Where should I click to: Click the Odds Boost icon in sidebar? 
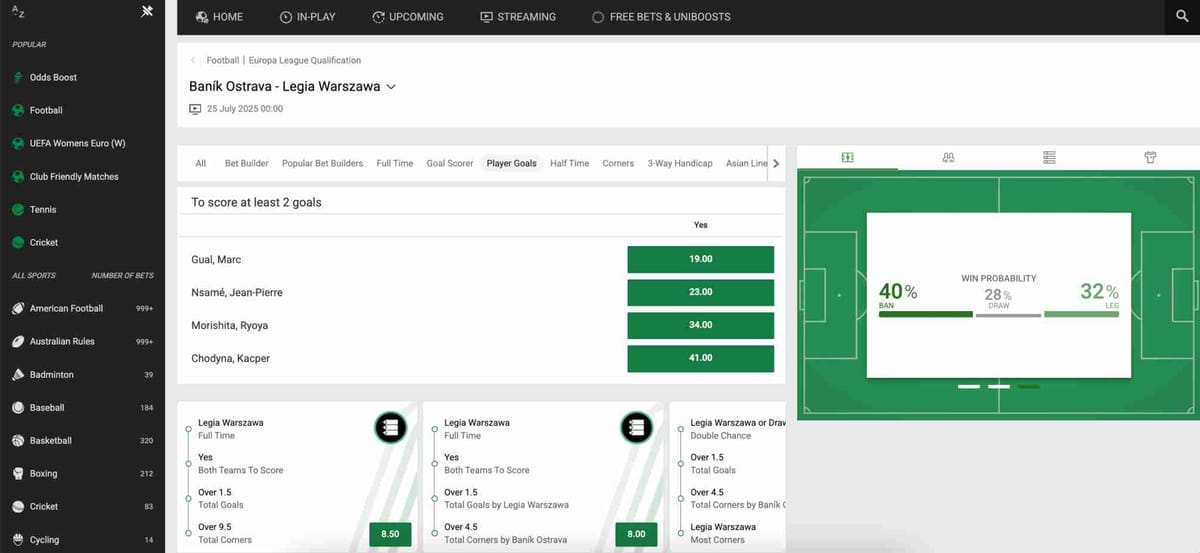(x=18, y=77)
